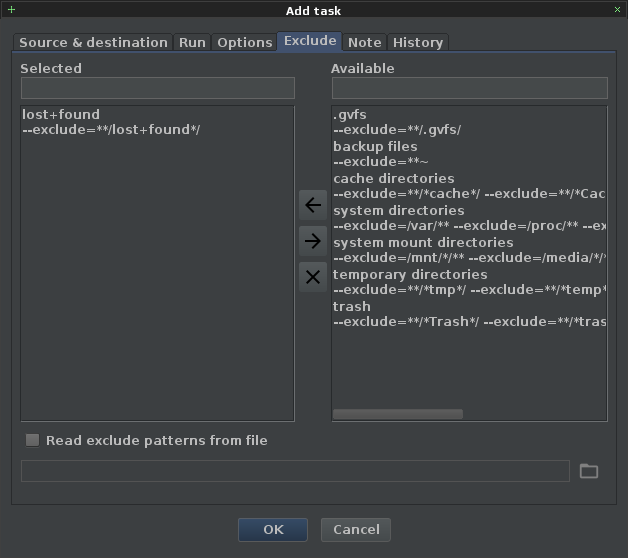Select --exclude=**/*cache*/ pattern line
This screenshot has width=628, height=558.
pos(469,194)
